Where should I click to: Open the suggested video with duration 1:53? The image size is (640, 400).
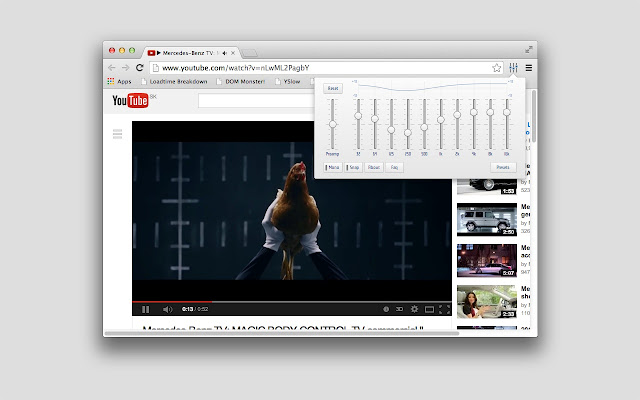click(487, 187)
